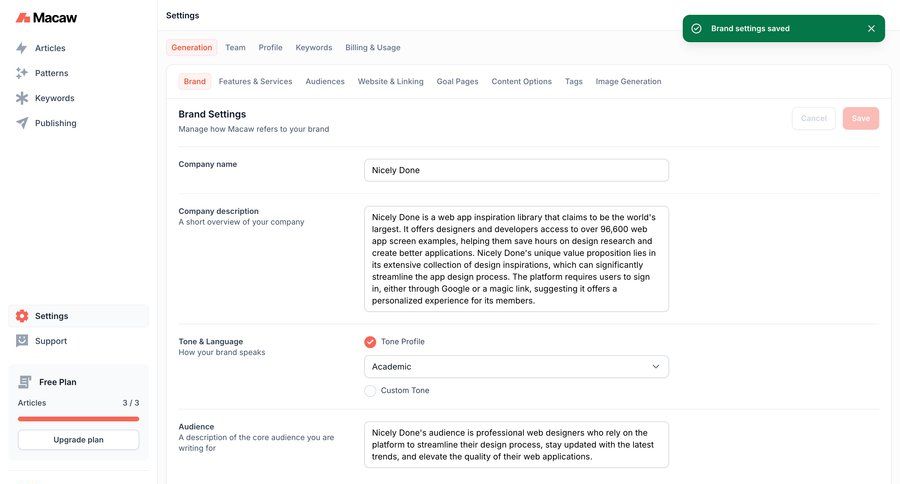This screenshot has height=484, width=900.
Task: Click the checkmark icon in saved notification
Action: click(696, 29)
